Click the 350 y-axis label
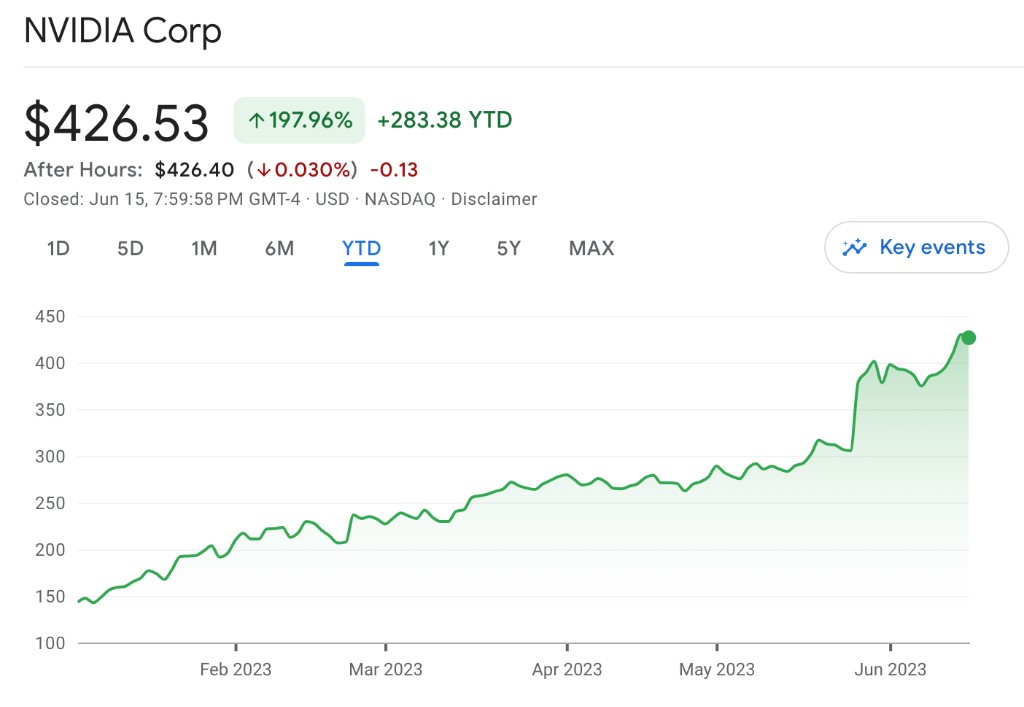 [x=50, y=410]
